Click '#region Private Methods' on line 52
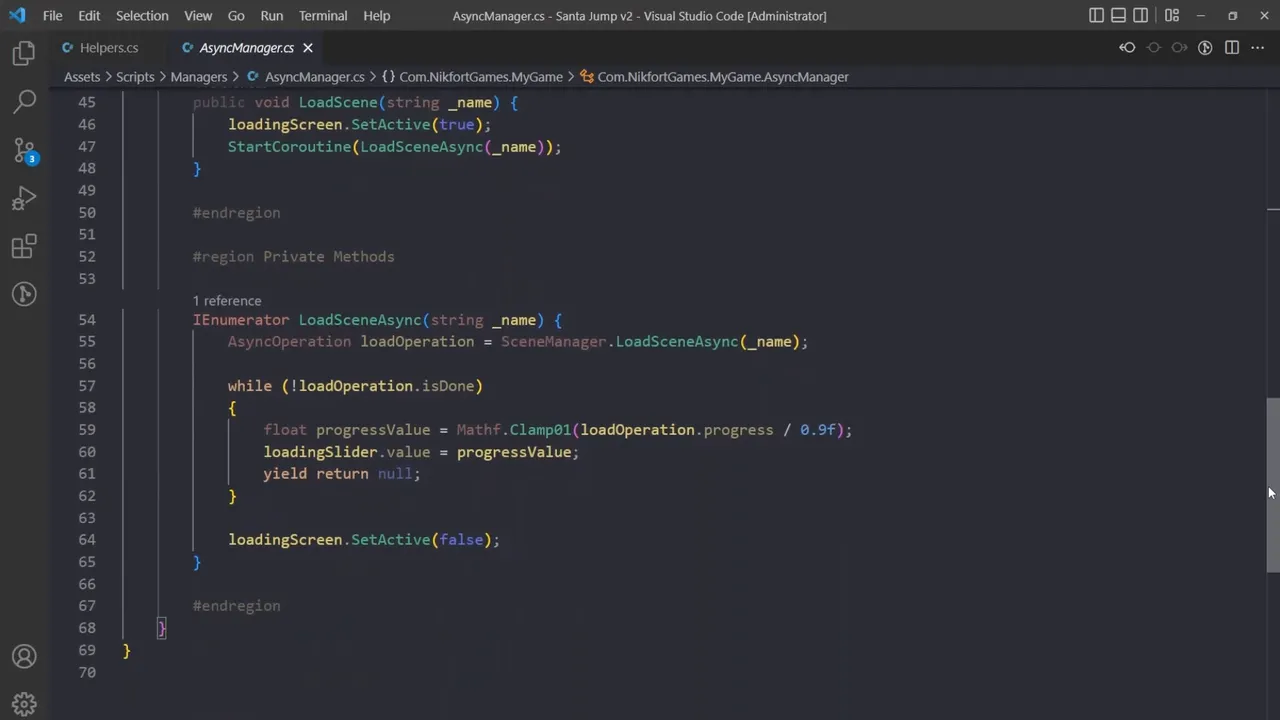 click(293, 257)
